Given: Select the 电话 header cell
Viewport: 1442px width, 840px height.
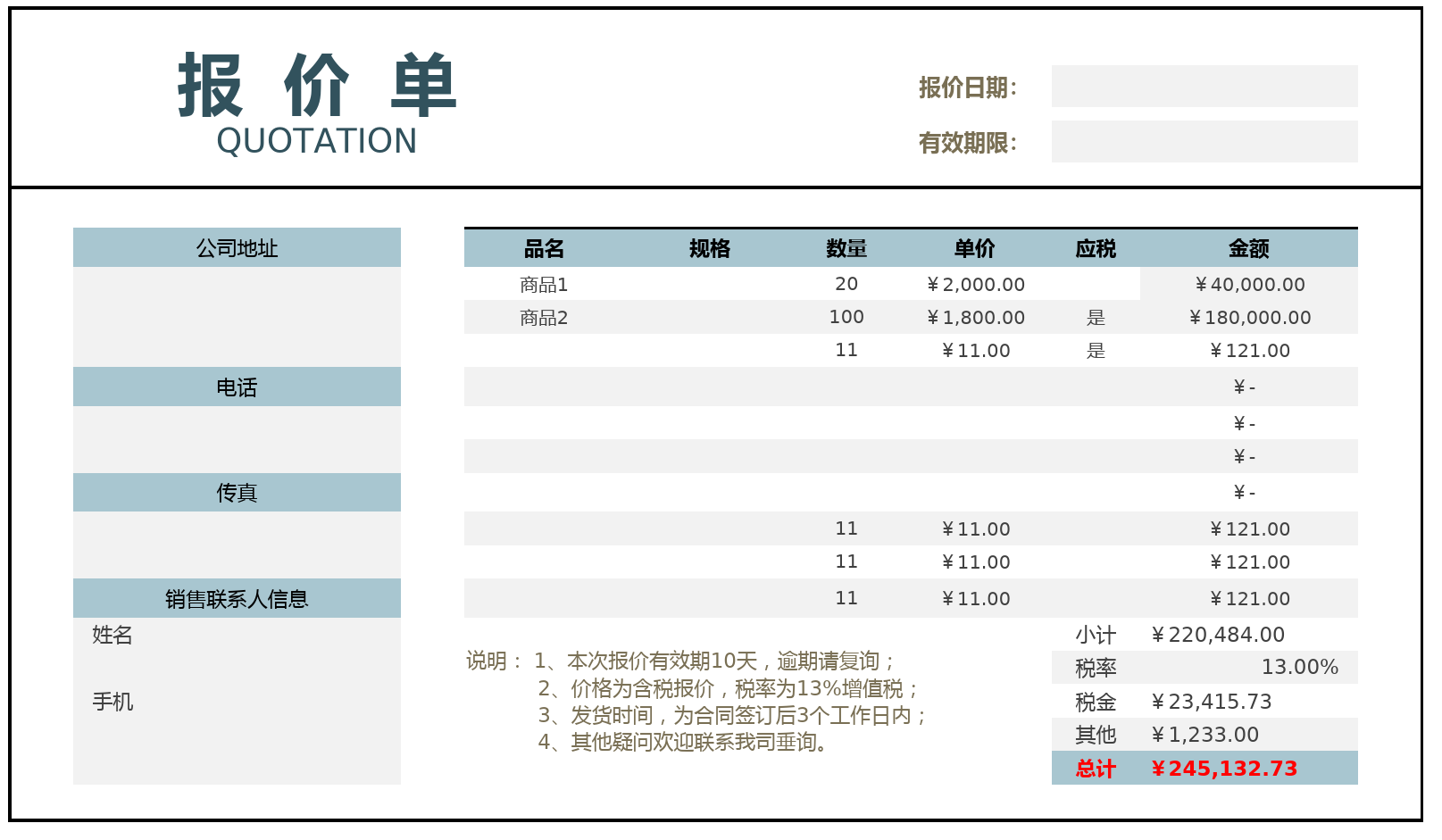Looking at the screenshot, I should [237, 387].
